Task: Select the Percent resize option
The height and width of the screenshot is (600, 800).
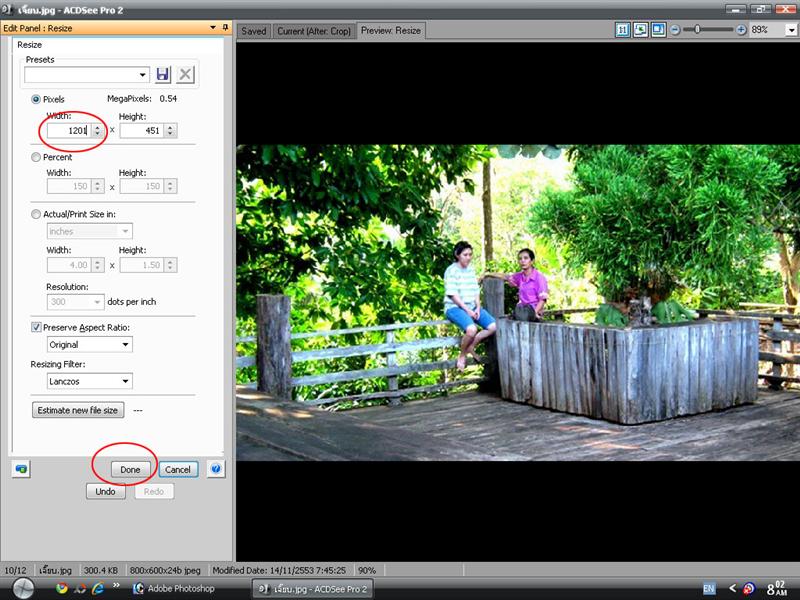Action: 37,157
